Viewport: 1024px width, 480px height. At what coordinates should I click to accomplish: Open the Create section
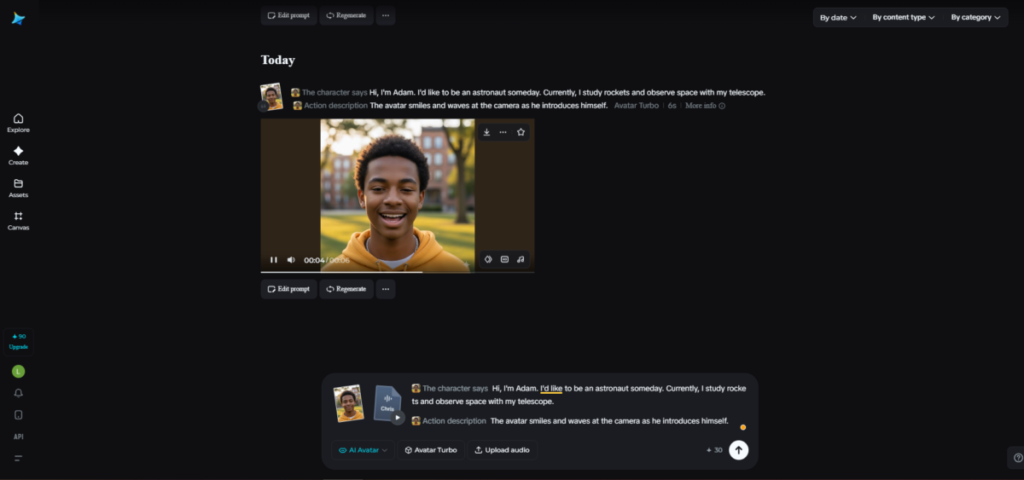(x=18, y=155)
